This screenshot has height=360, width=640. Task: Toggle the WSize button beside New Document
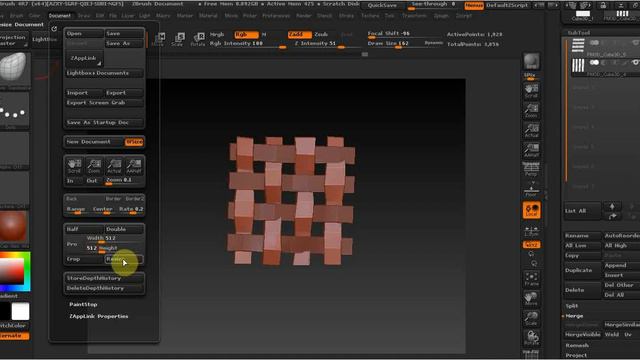point(134,142)
